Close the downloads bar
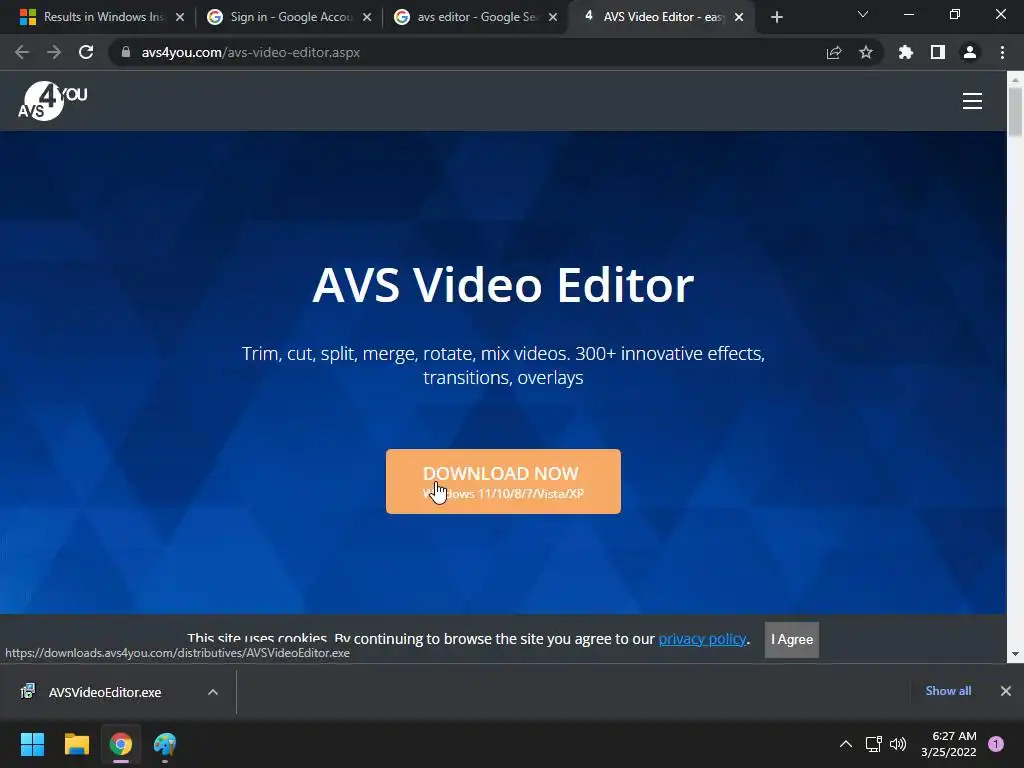 coord(1006,691)
